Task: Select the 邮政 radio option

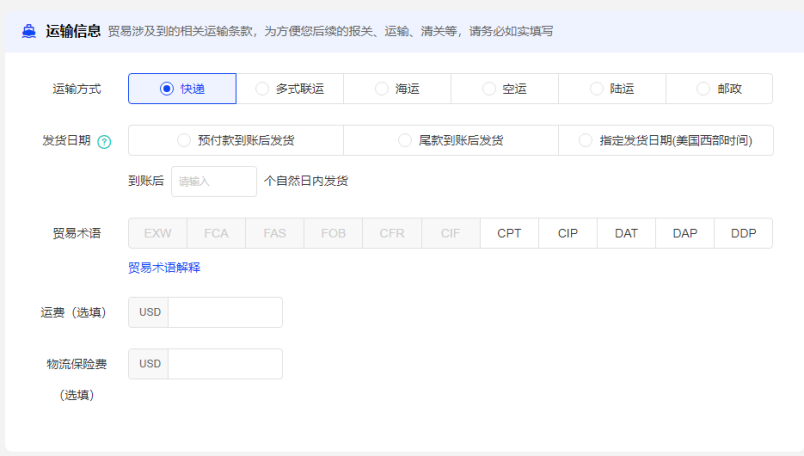Action: 718,89
